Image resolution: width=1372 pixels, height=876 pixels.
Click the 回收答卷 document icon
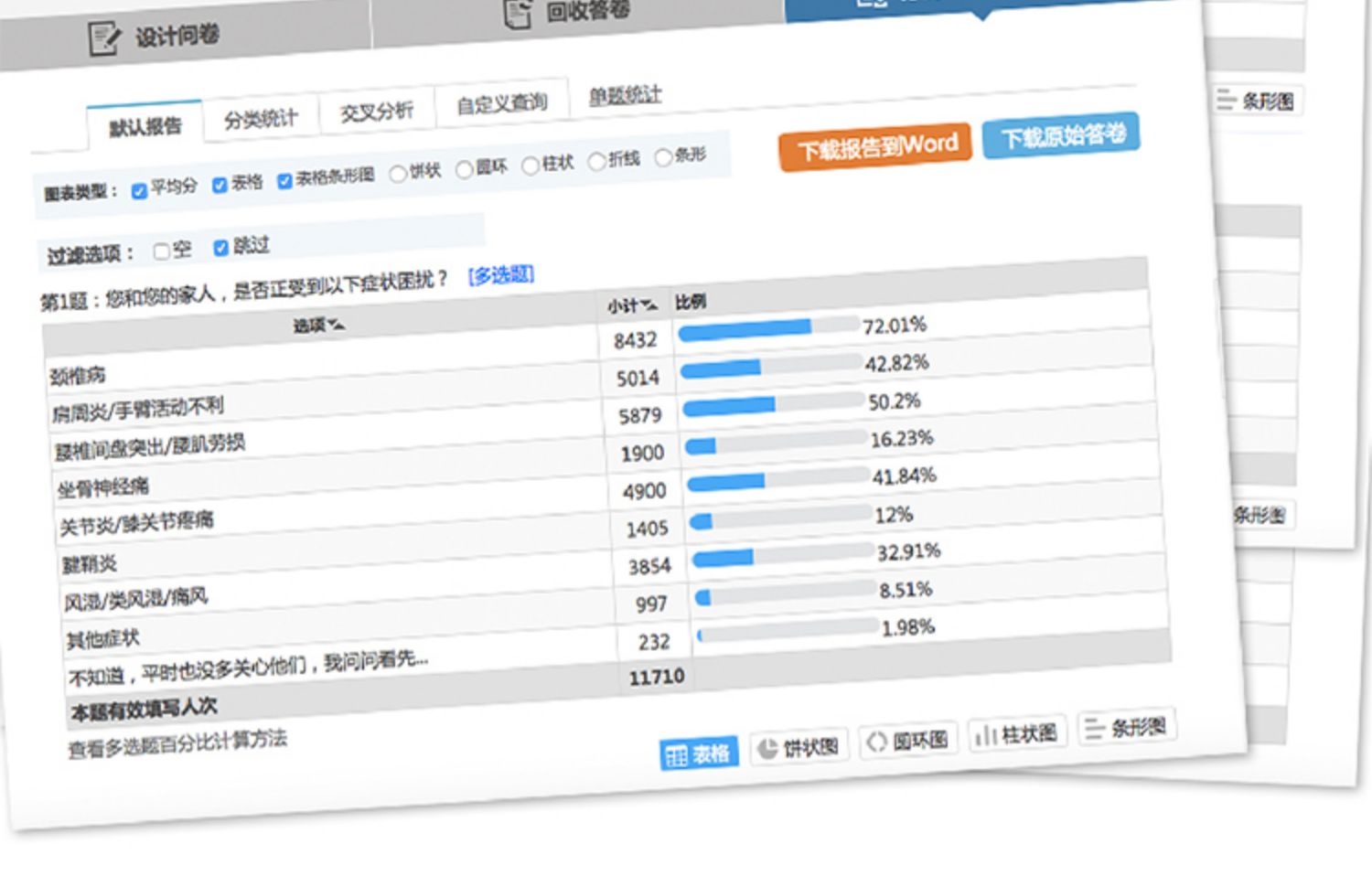(x=518, y=13)
